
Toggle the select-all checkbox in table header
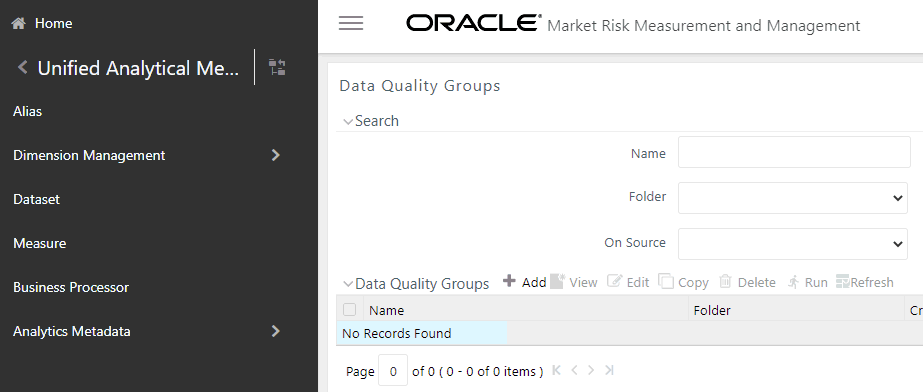(350, 310)
